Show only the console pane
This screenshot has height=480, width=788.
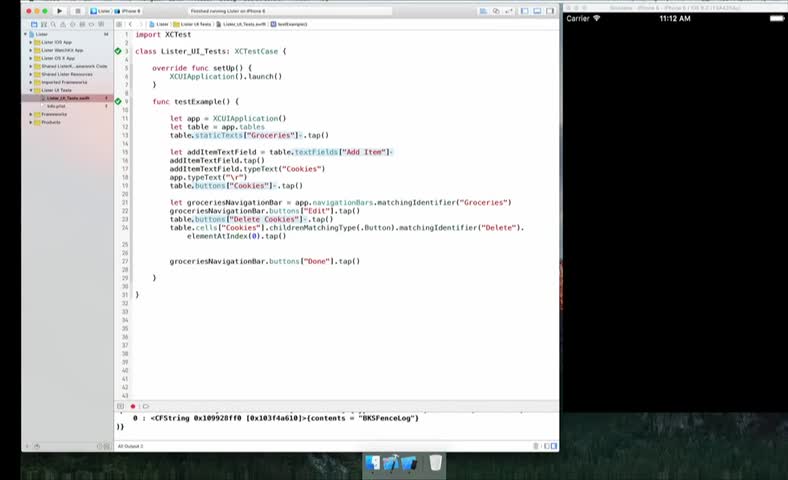coord(554,446)
